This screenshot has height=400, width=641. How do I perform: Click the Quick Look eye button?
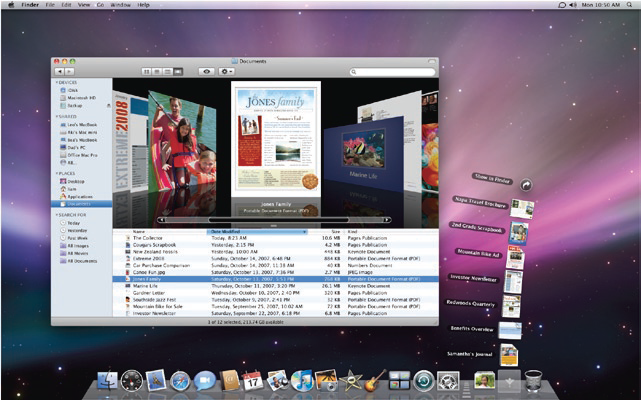point(206,72)
